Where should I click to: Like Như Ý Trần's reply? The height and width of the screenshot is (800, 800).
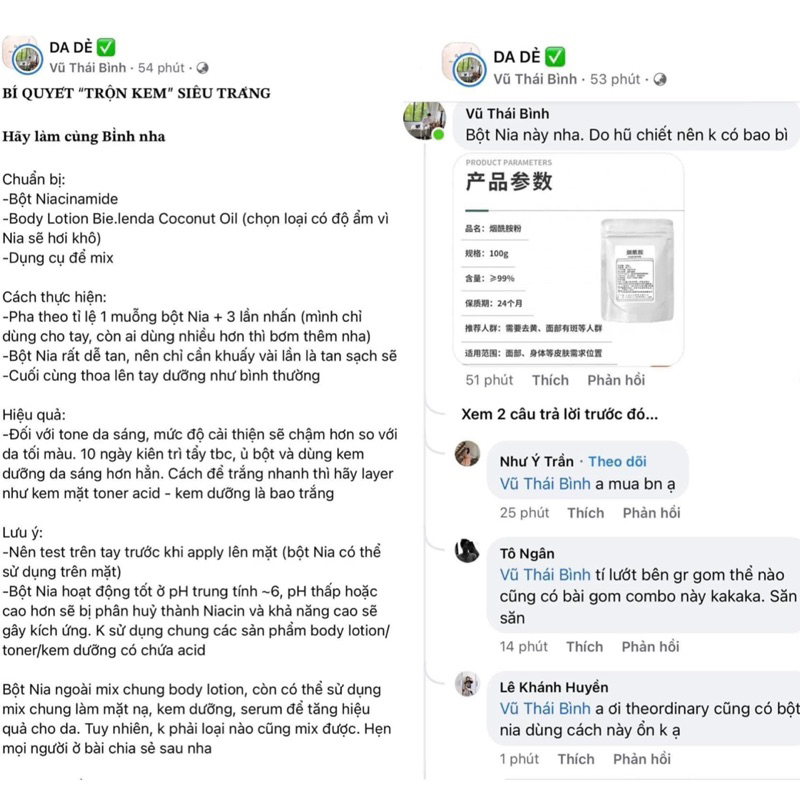click(x=585, y=513)
